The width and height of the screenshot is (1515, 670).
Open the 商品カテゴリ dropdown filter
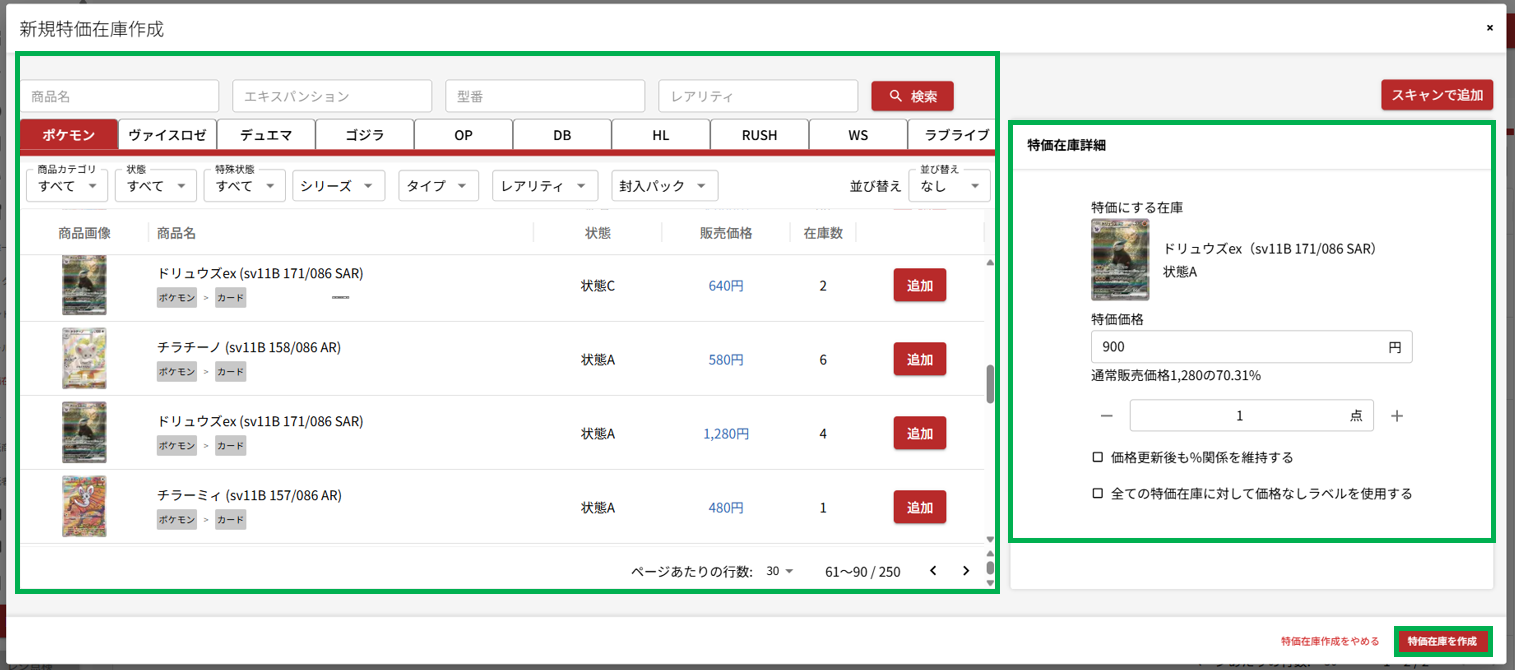point(66,186)
